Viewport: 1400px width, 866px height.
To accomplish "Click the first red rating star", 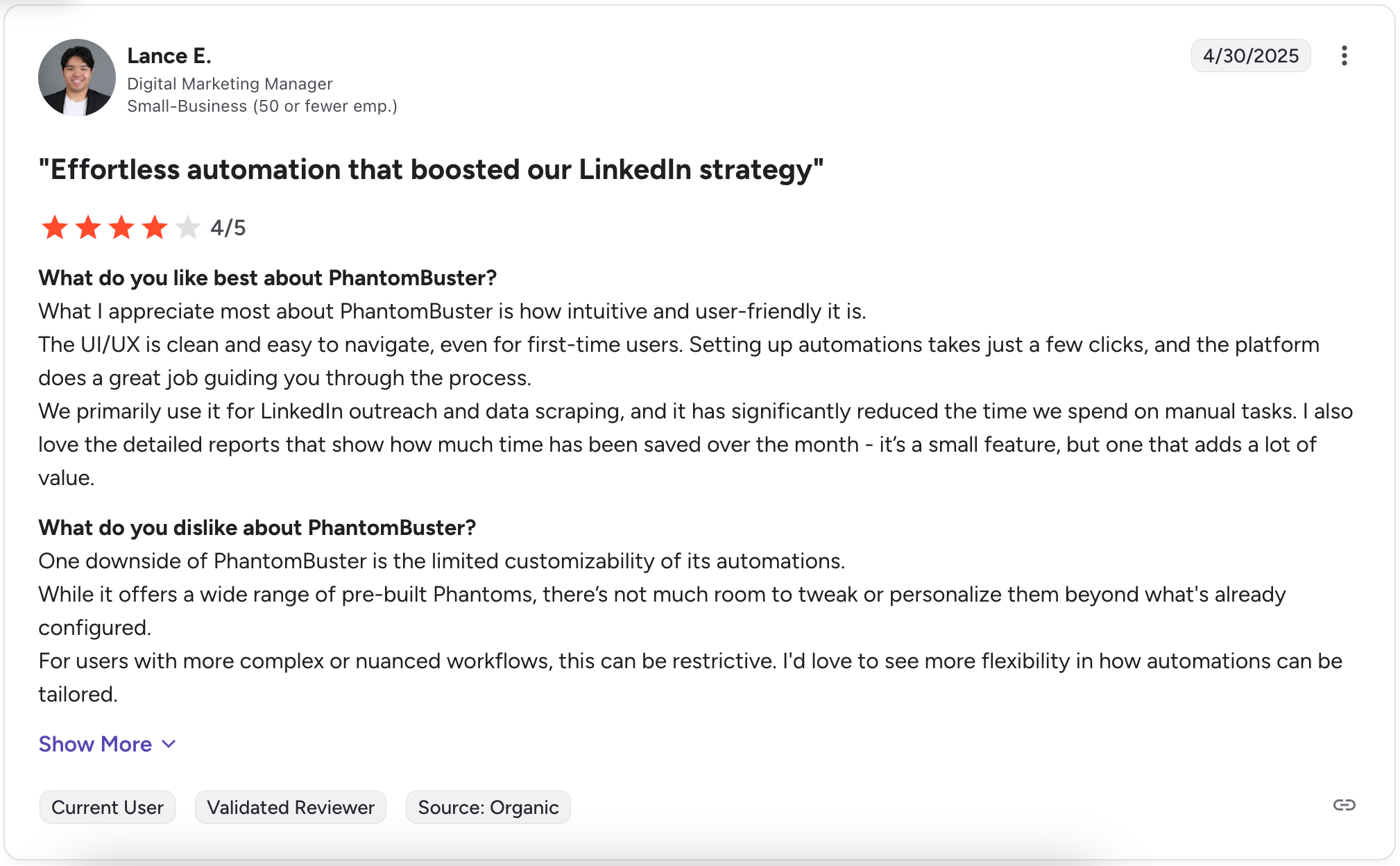I will point(55,228).
